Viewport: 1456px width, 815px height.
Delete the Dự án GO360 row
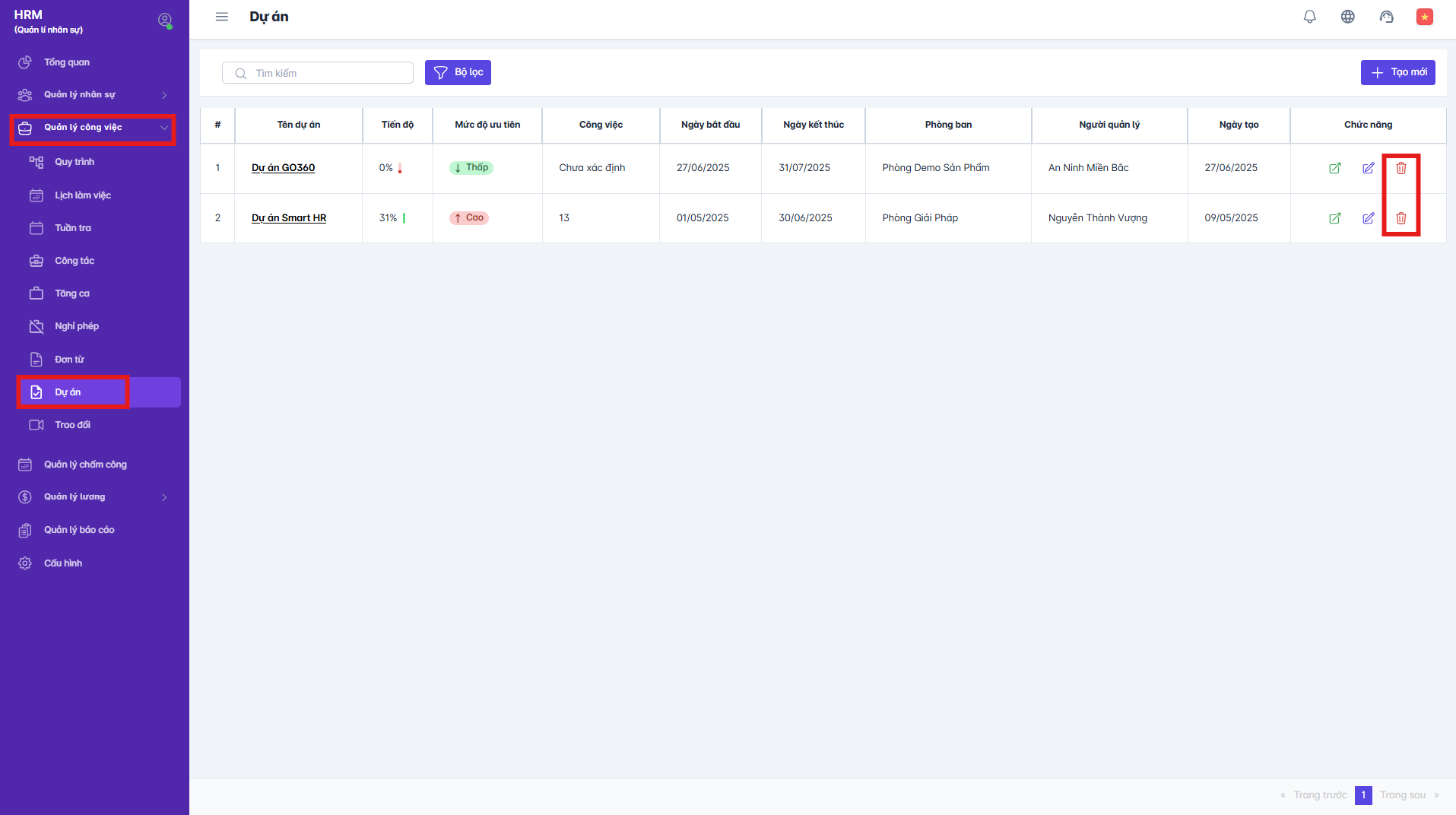coord(1400,168)
